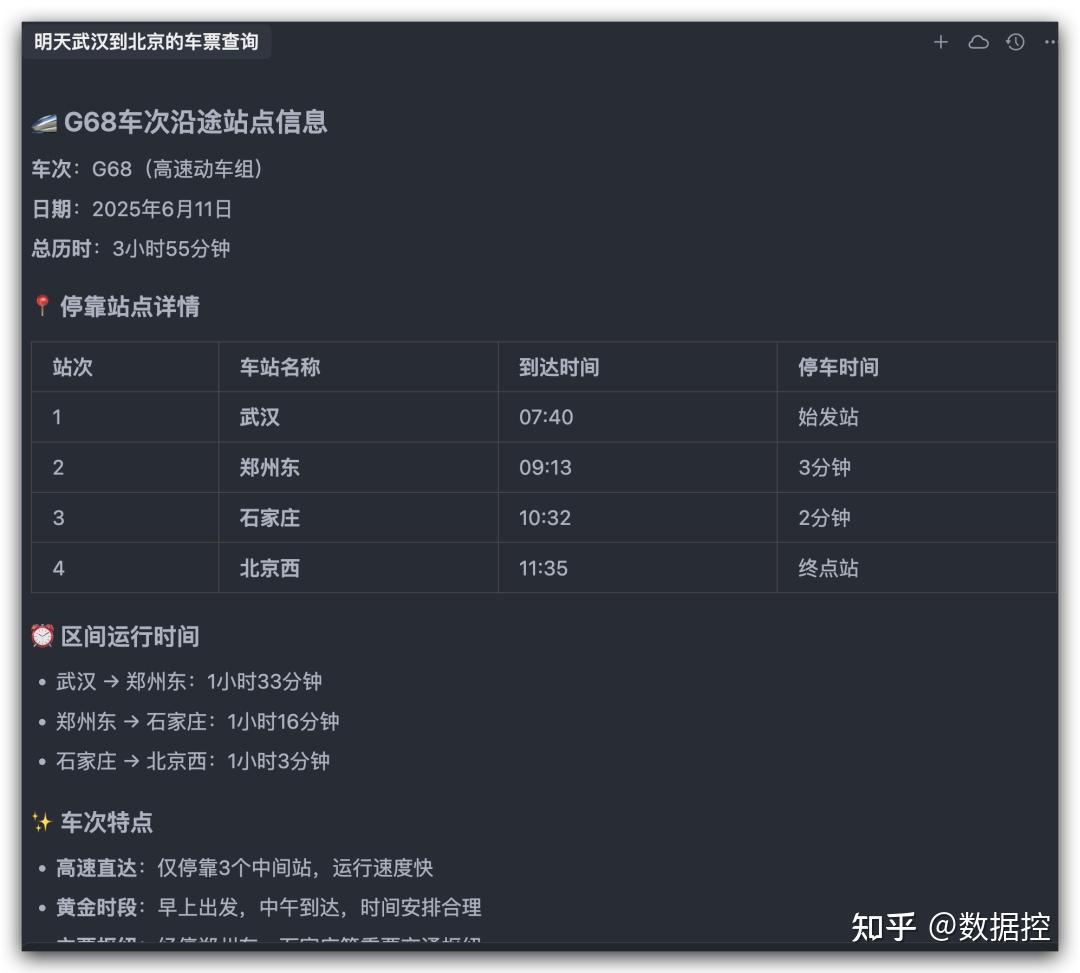Click the cloud sync icon

coord(978,42)
